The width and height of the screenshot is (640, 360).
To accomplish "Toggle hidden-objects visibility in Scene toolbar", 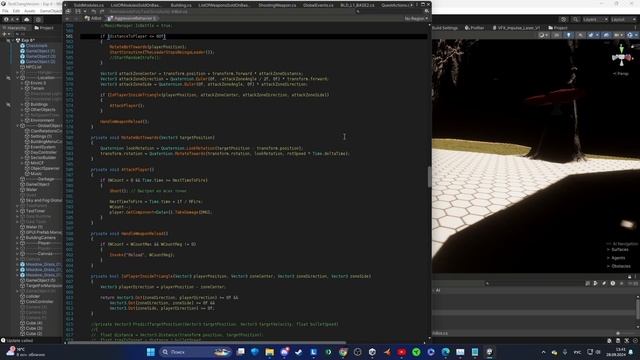I will [606, 35].
